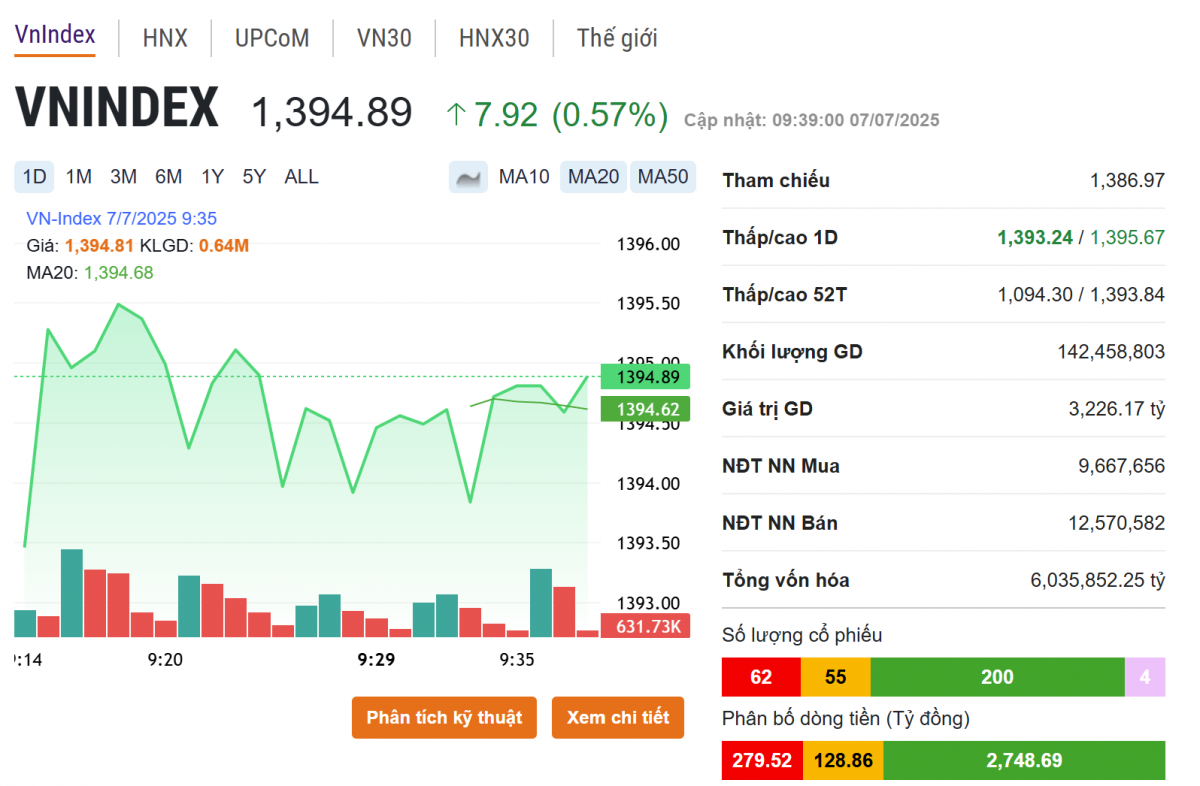Click the pink 4 stocks segment

pos(1145,677)
